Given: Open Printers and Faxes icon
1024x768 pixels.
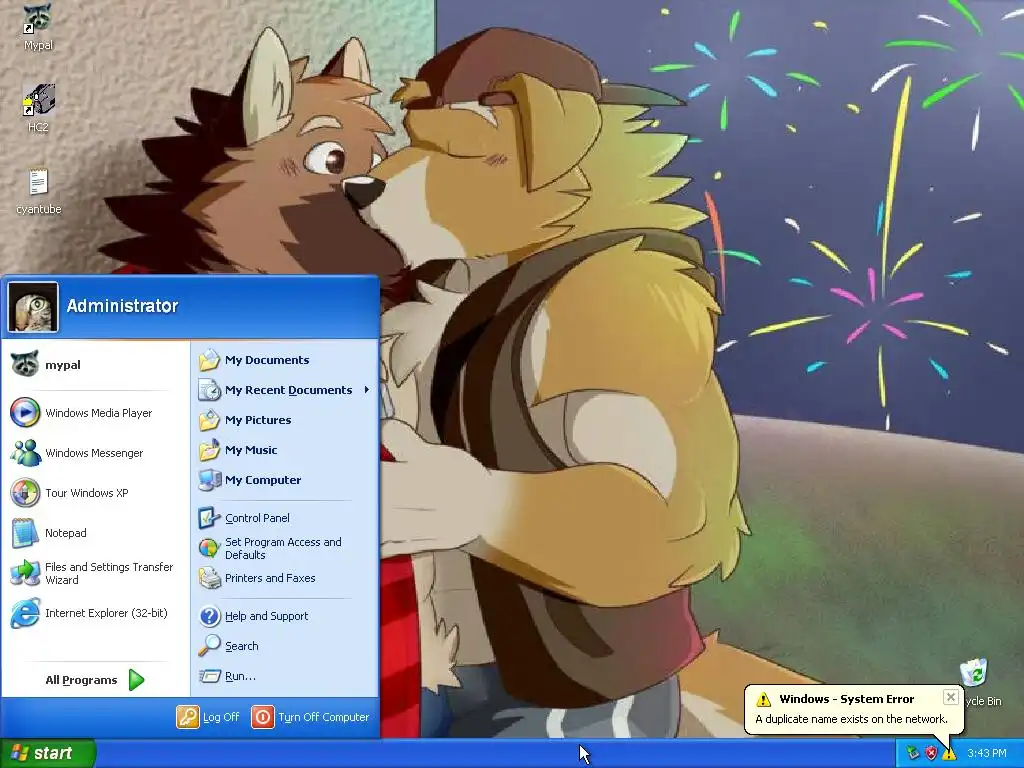Looking at the screenshot, I should pyautogui.click(x=209, y=578).
